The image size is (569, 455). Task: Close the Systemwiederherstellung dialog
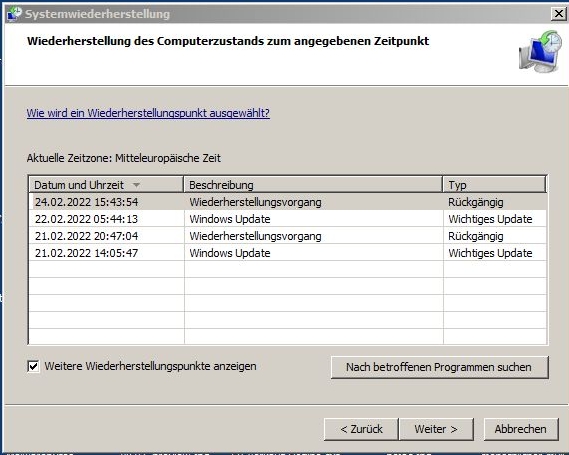[559, 14]
